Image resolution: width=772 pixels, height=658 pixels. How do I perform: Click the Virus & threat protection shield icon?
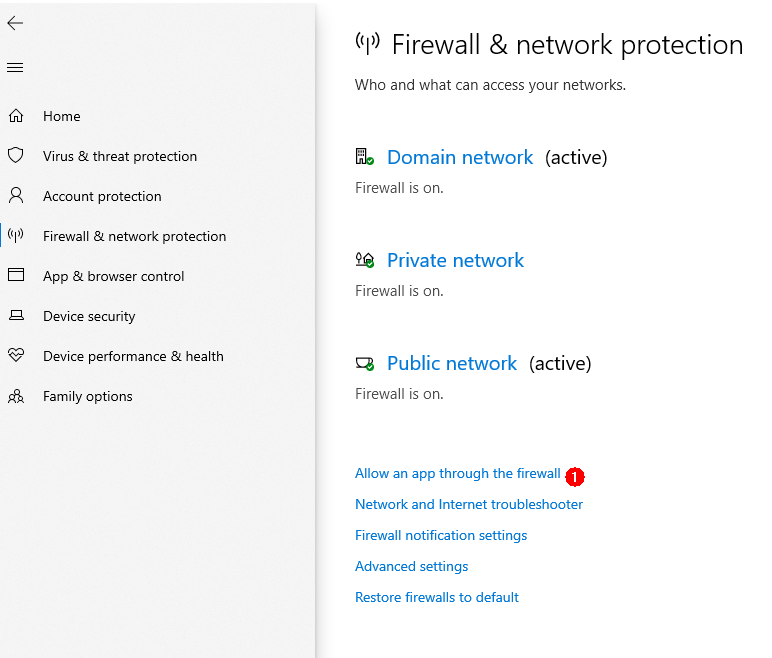pyautogui.click(x=15, y=156)
